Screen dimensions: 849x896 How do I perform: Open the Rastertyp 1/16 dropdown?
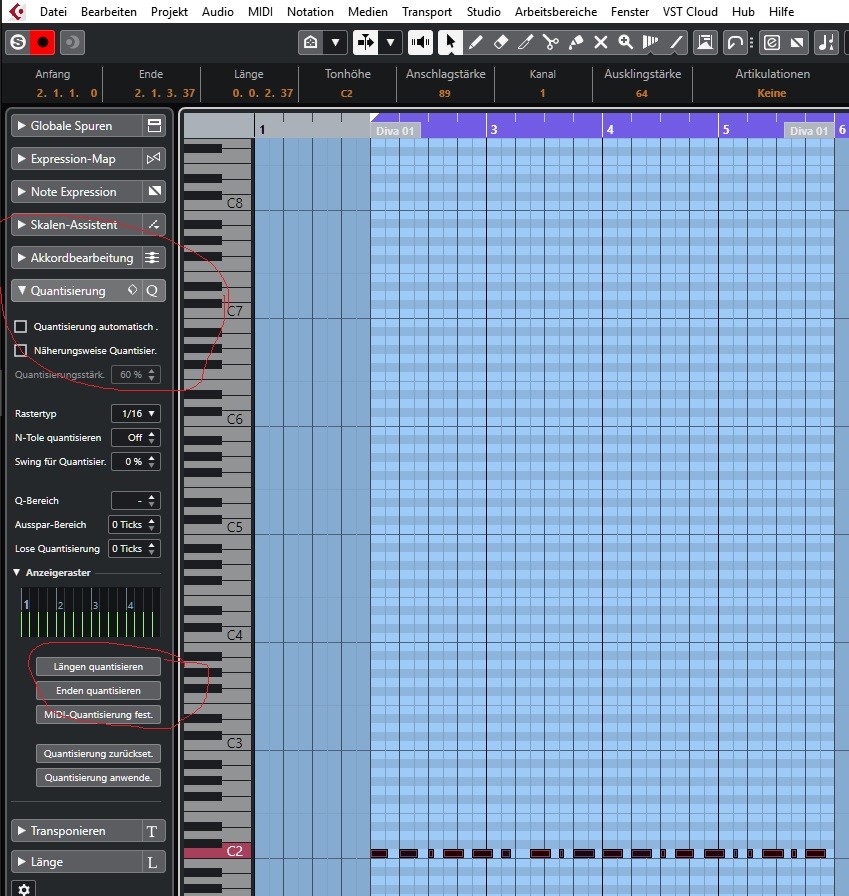coord(137,414)
